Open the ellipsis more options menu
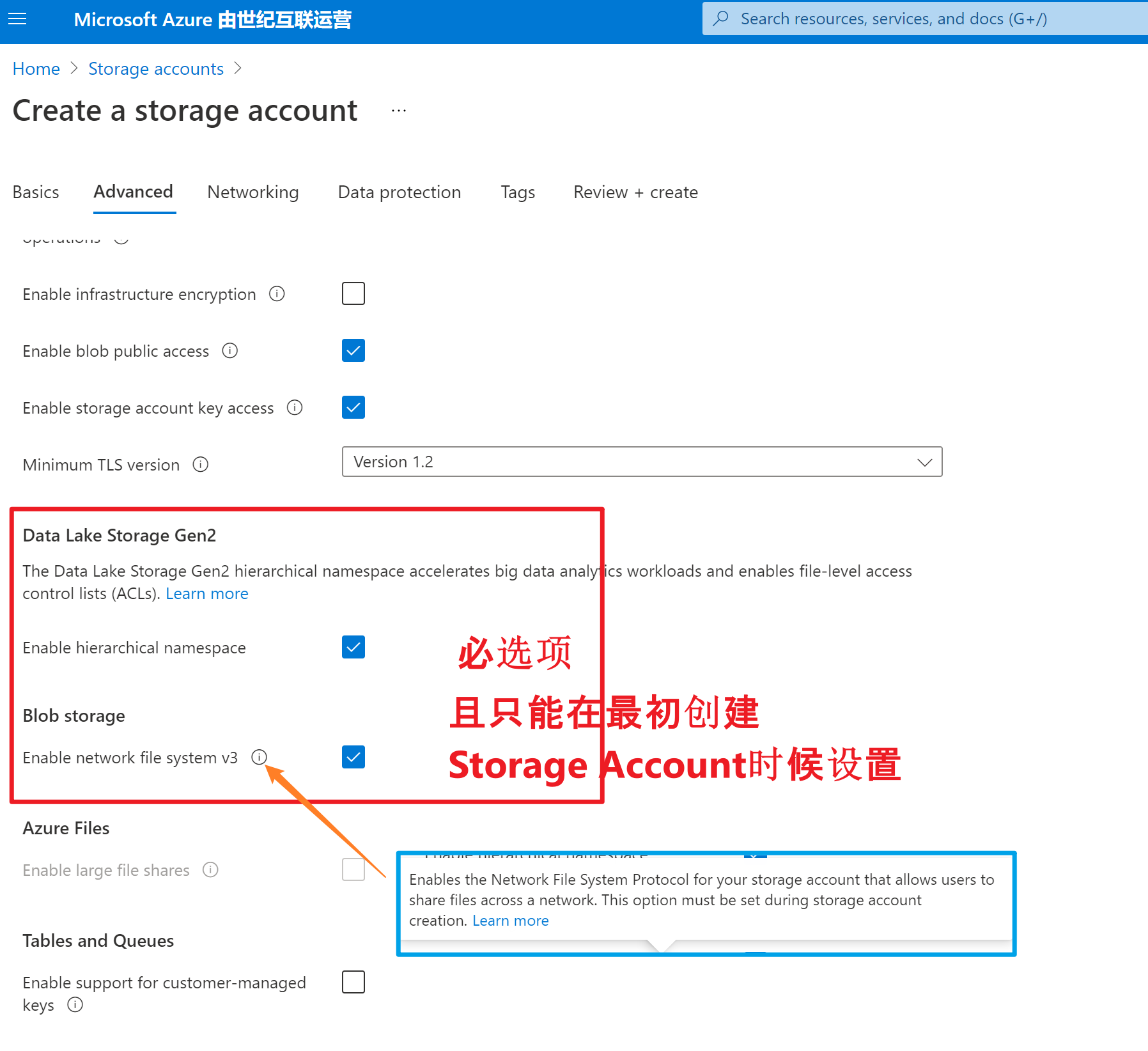This screenshot has width=1148, height=1051. pos(399,111)
